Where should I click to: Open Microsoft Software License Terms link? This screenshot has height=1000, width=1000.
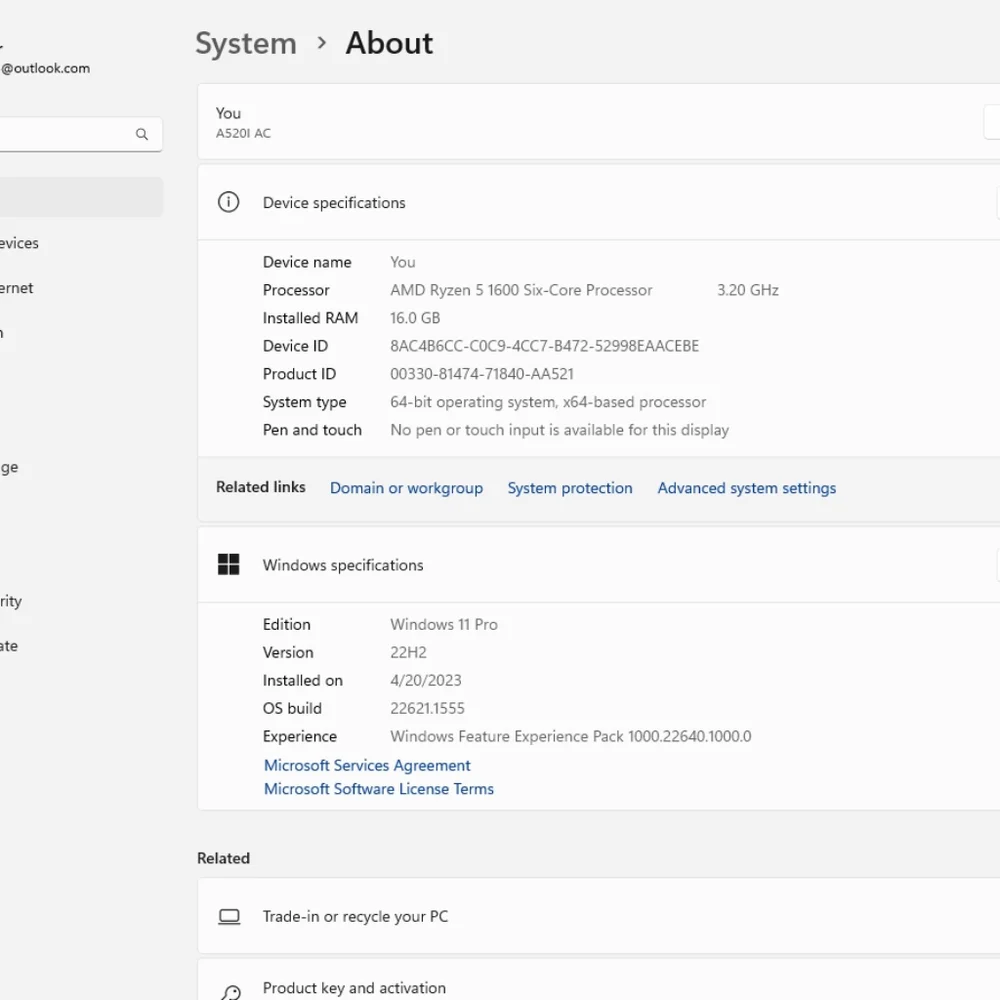[379, 789]
